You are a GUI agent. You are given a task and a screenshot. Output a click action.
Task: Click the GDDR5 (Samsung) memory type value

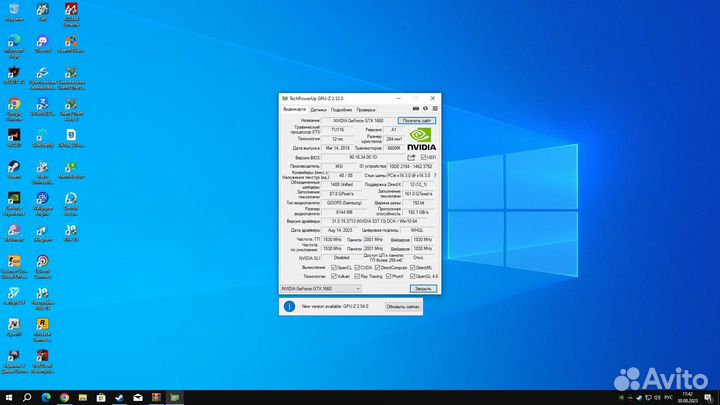pos(344,203)
